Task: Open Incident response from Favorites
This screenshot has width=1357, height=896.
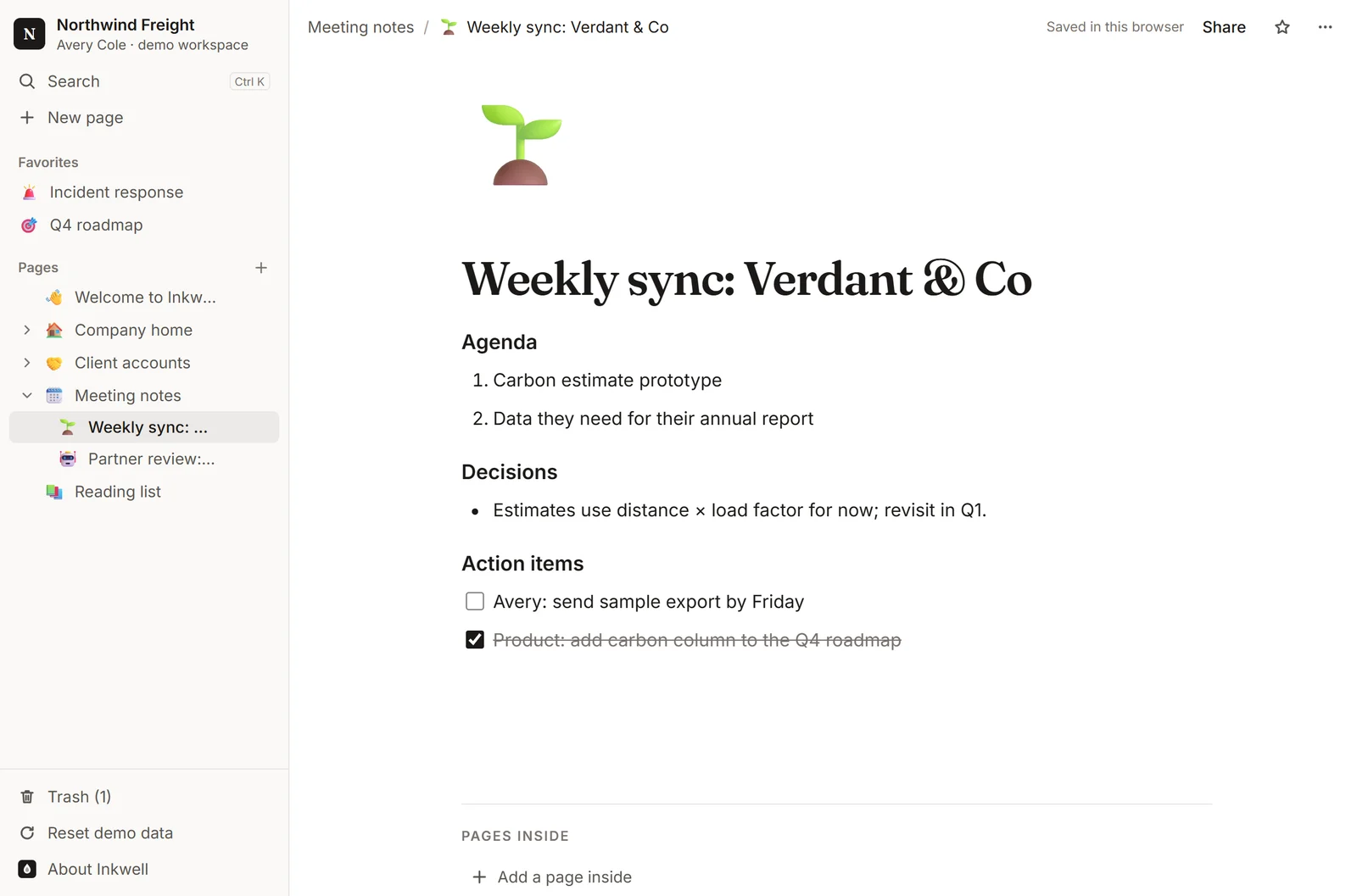Action: (144, 192)
